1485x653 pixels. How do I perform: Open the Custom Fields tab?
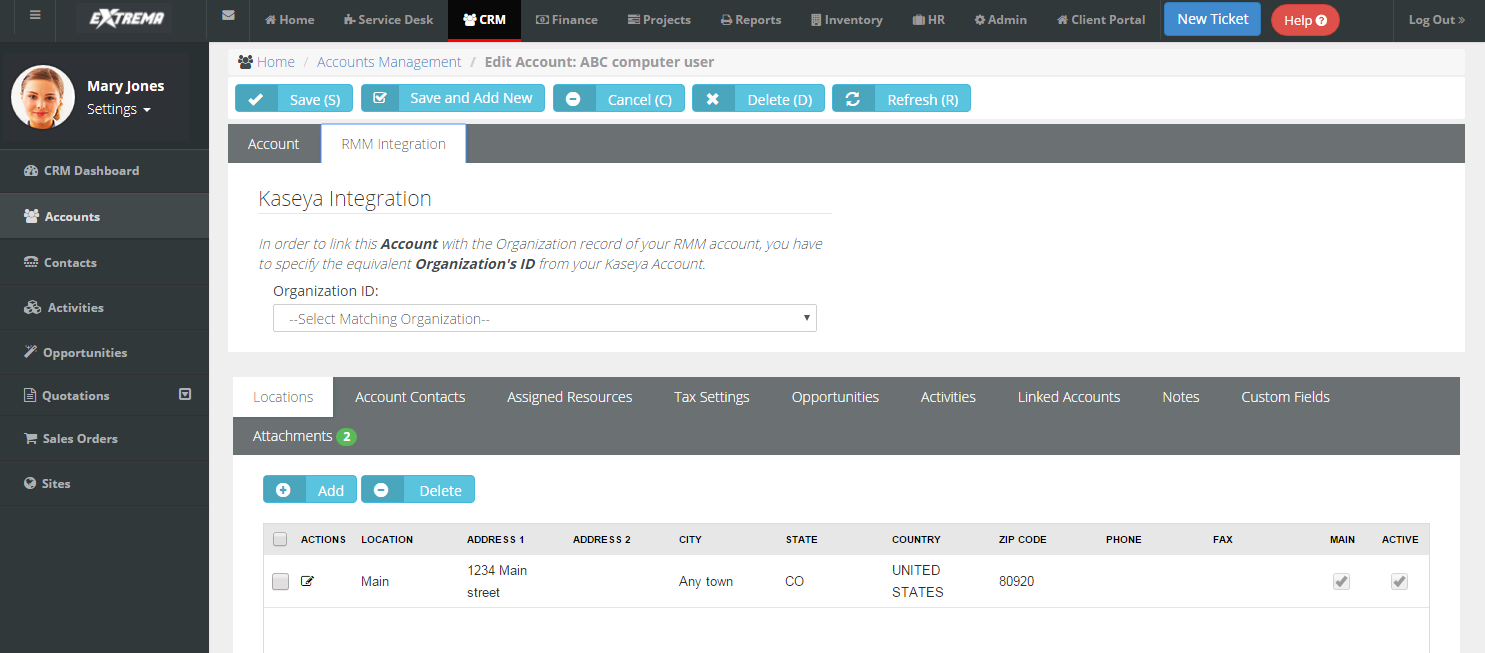[x=1285, y=397]
